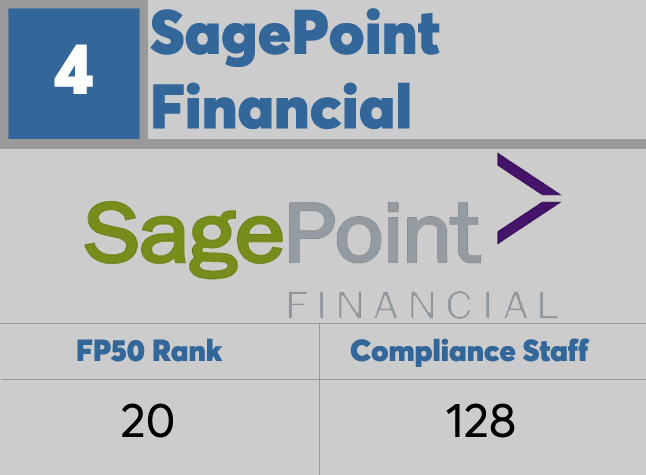Image resolution: width=646 pixels, height=475 pixels.
Task: Select the compliance staff value 128
Action: 482,421
